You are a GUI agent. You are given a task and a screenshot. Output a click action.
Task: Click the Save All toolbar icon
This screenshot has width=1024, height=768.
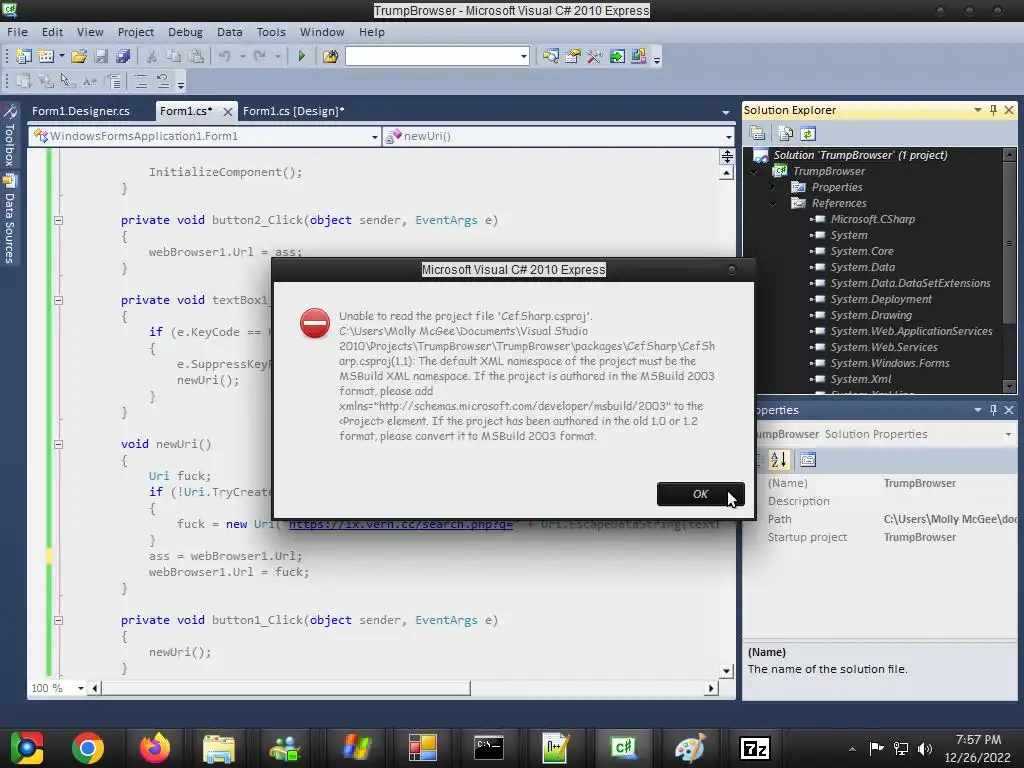(x=123, y=56)
